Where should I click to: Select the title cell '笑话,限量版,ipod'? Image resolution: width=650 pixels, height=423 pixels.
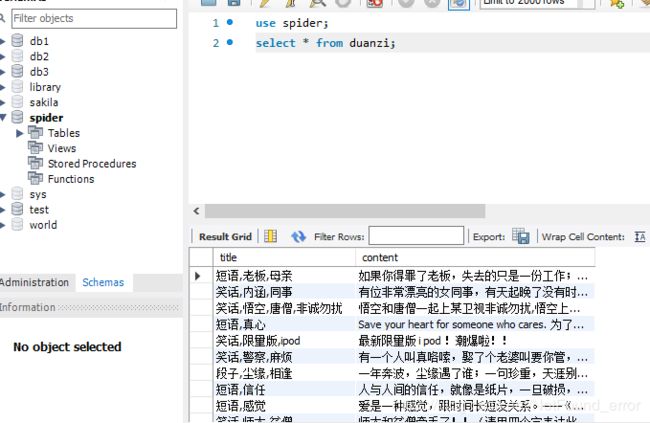tap(284, 340)
